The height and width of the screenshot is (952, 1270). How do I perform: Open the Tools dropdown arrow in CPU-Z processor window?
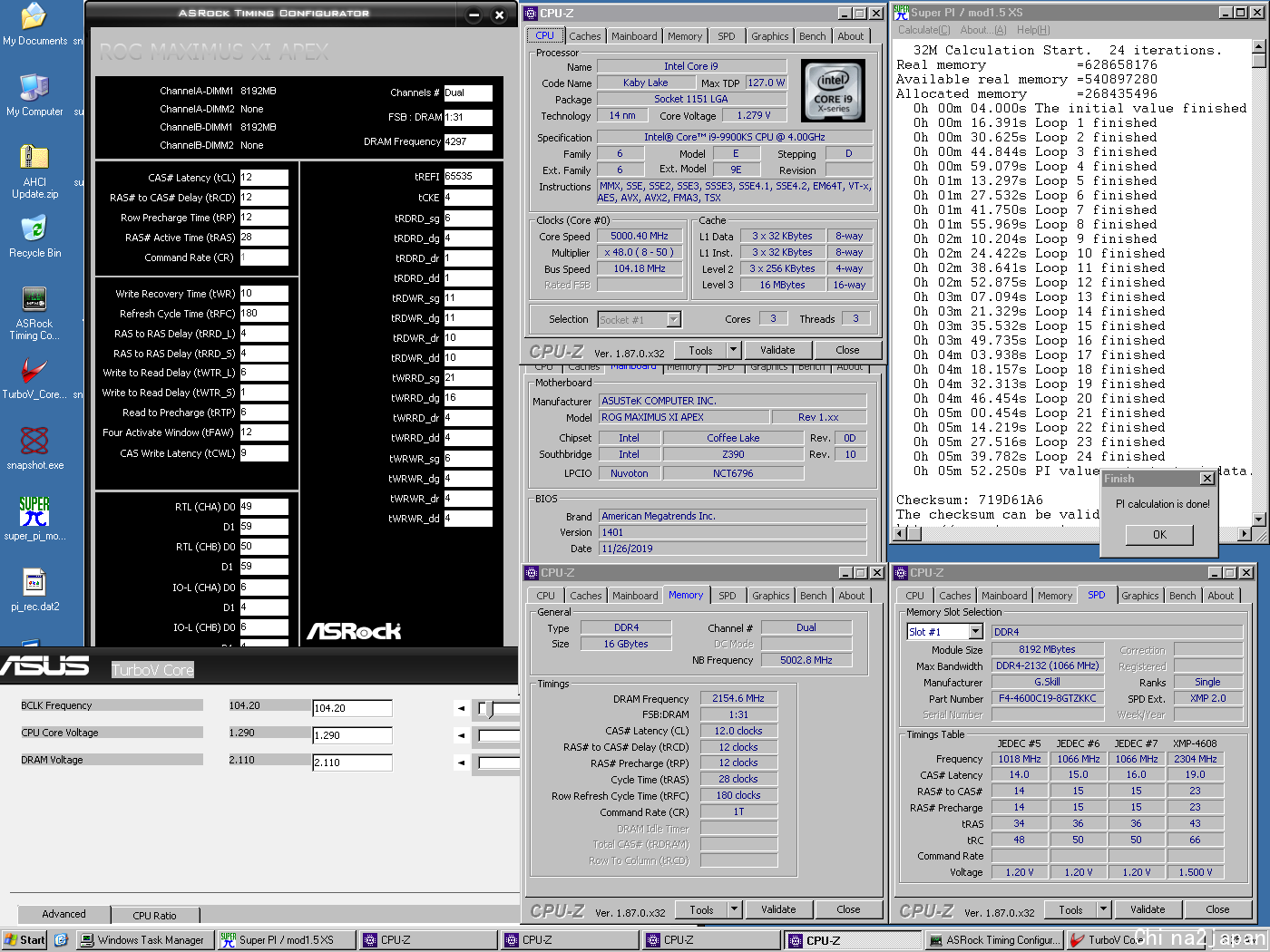(x=733, y=350)
